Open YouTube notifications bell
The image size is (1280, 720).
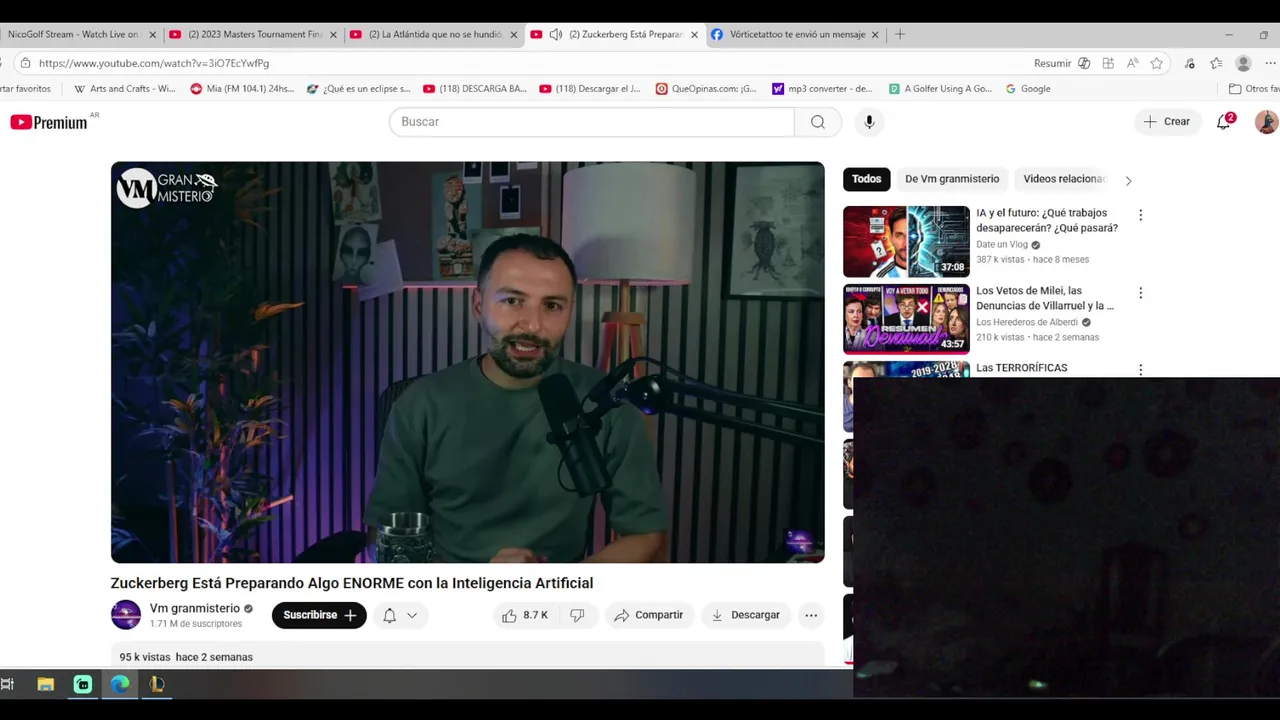pyautogui.click(x=1223, y=122)
